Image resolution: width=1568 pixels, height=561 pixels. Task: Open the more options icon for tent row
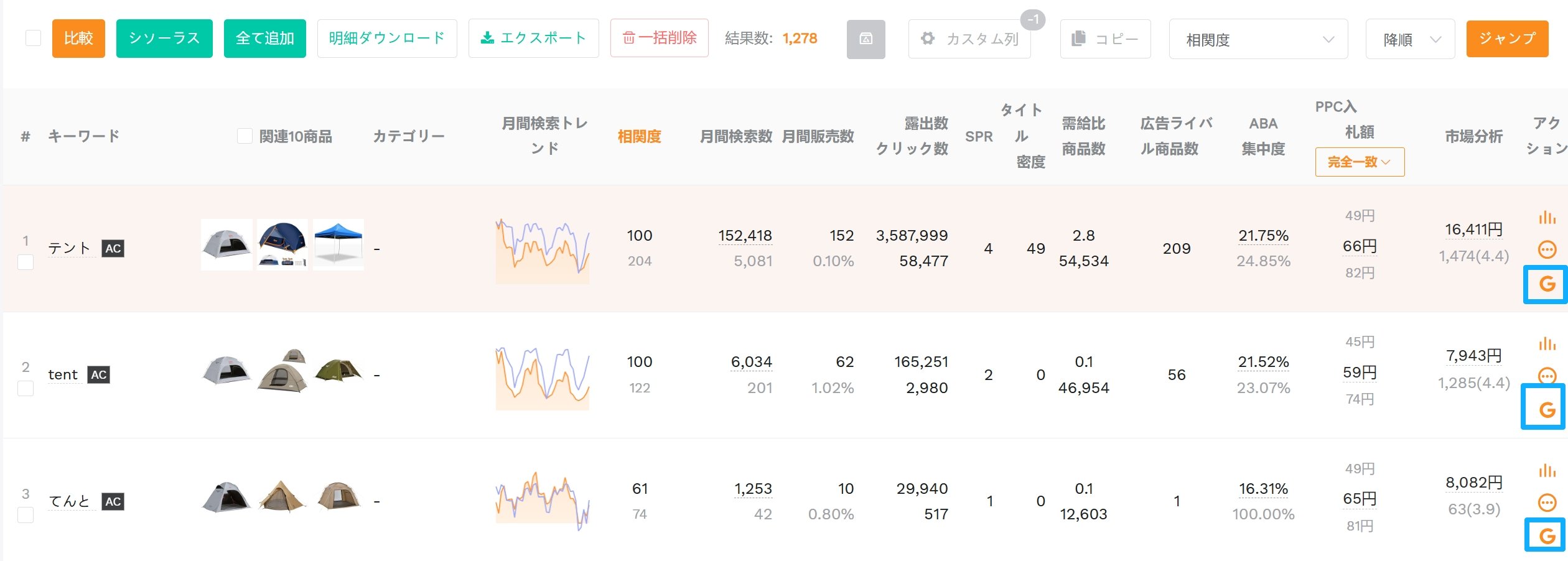[x=1547, y=376]
